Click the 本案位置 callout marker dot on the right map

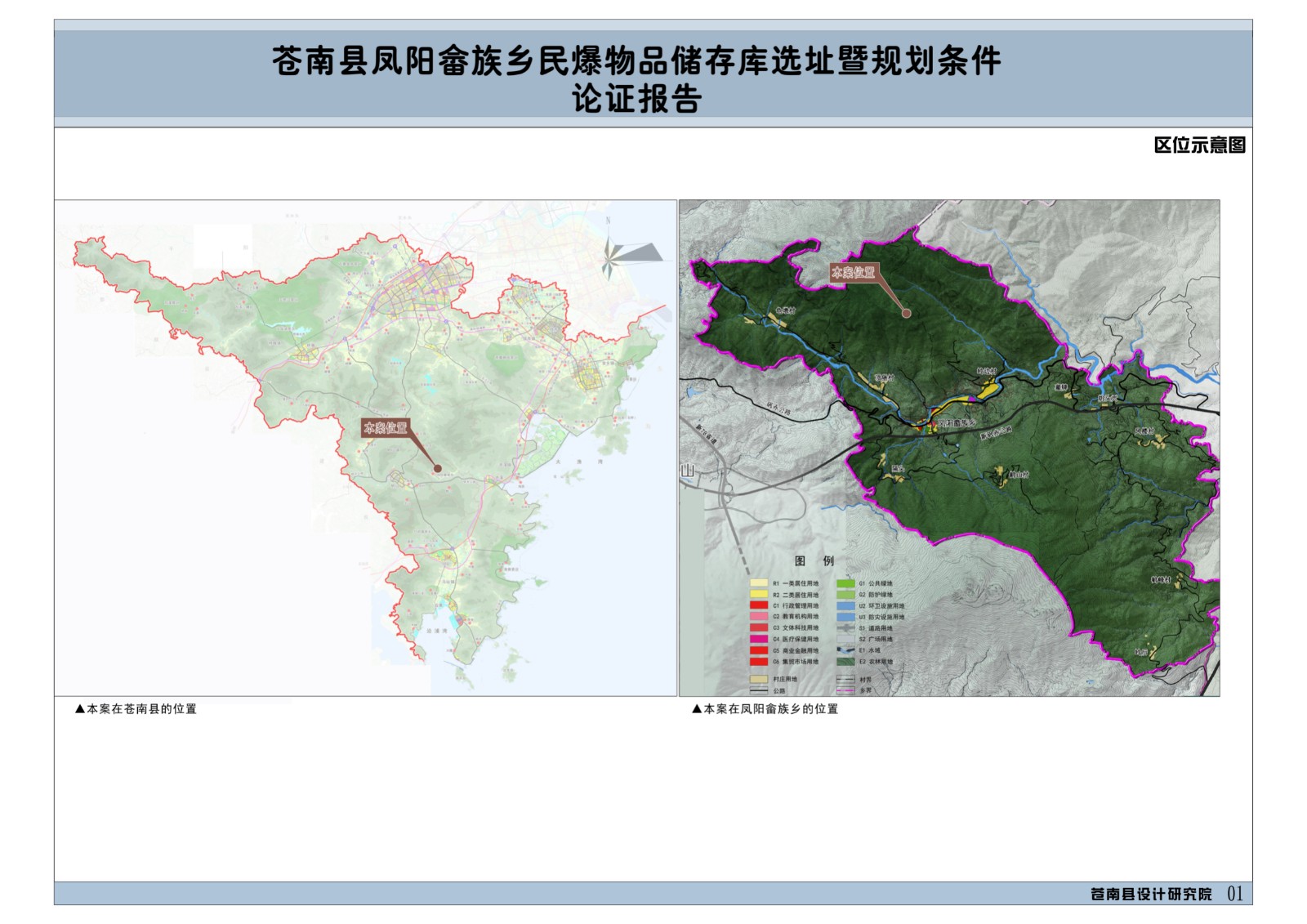pos(906,313)
